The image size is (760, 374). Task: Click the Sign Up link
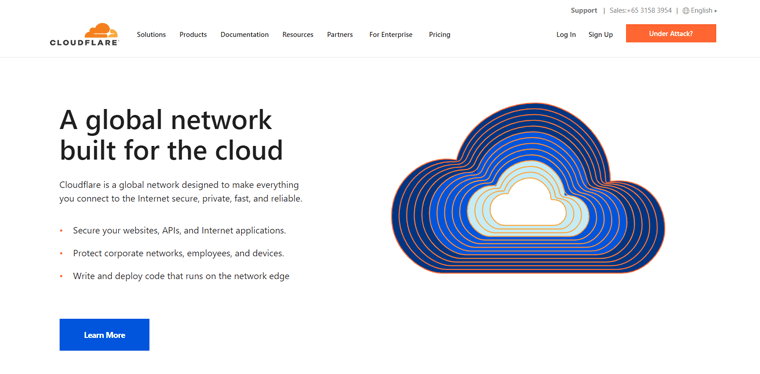click(601, 34)
